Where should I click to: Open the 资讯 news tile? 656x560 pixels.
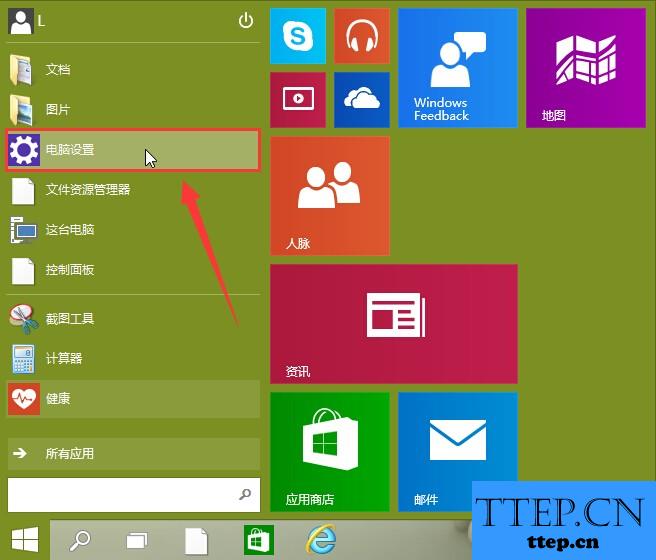(394, 324)
